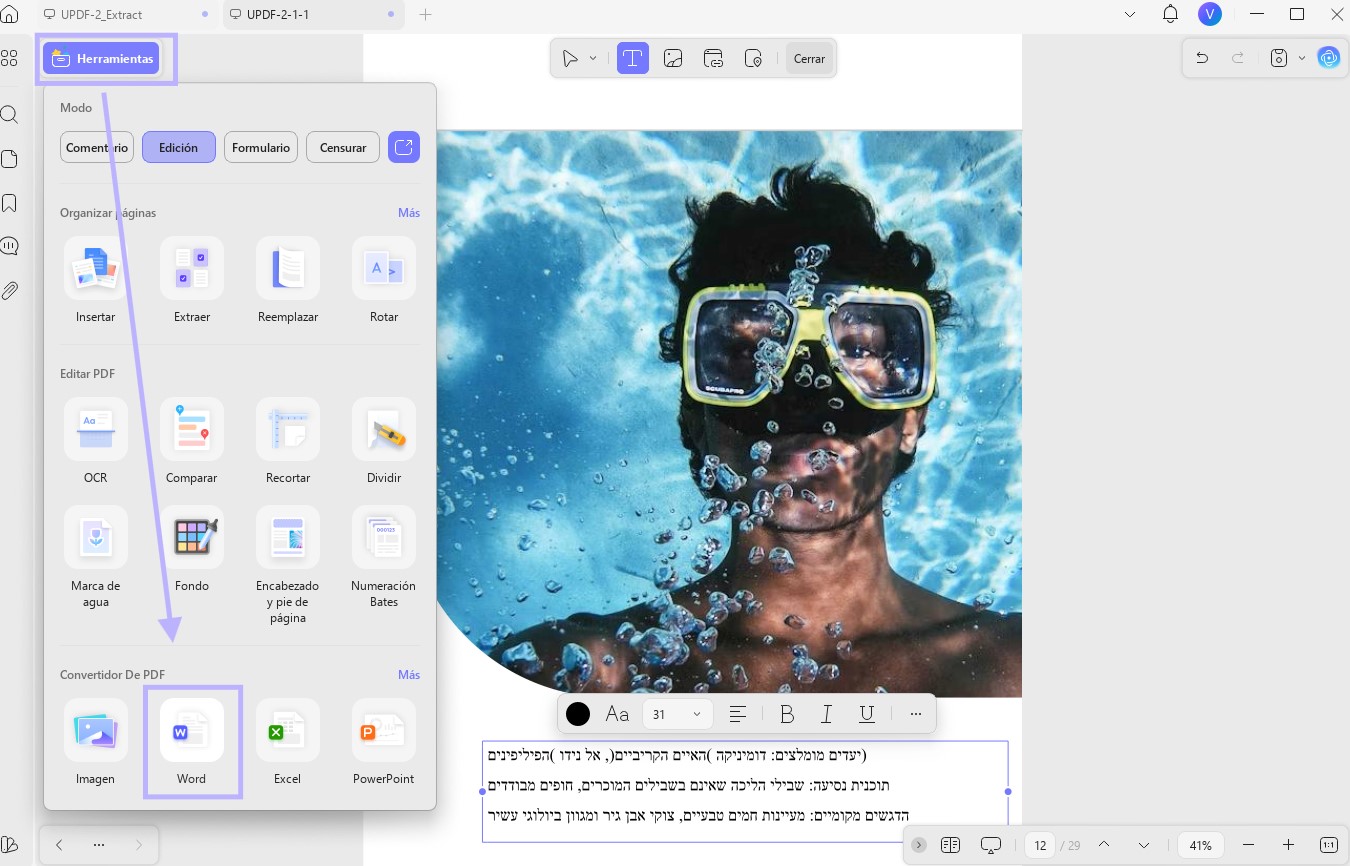This screenshot has width=1350, height=866.
Task: Go to the next page arrow
Action: [1144, 845]
